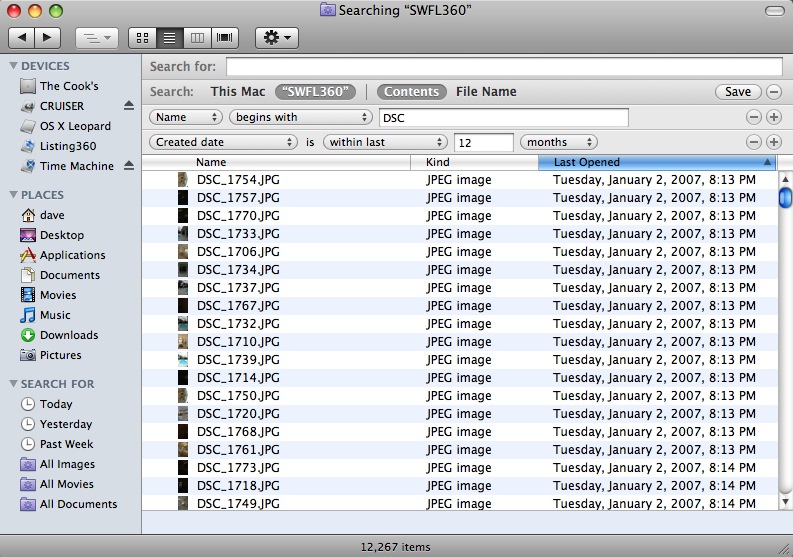Viewport: 793px width, 557px height.
Task: Select OS X Leopard disk icon
Action: tap(28, 126)
